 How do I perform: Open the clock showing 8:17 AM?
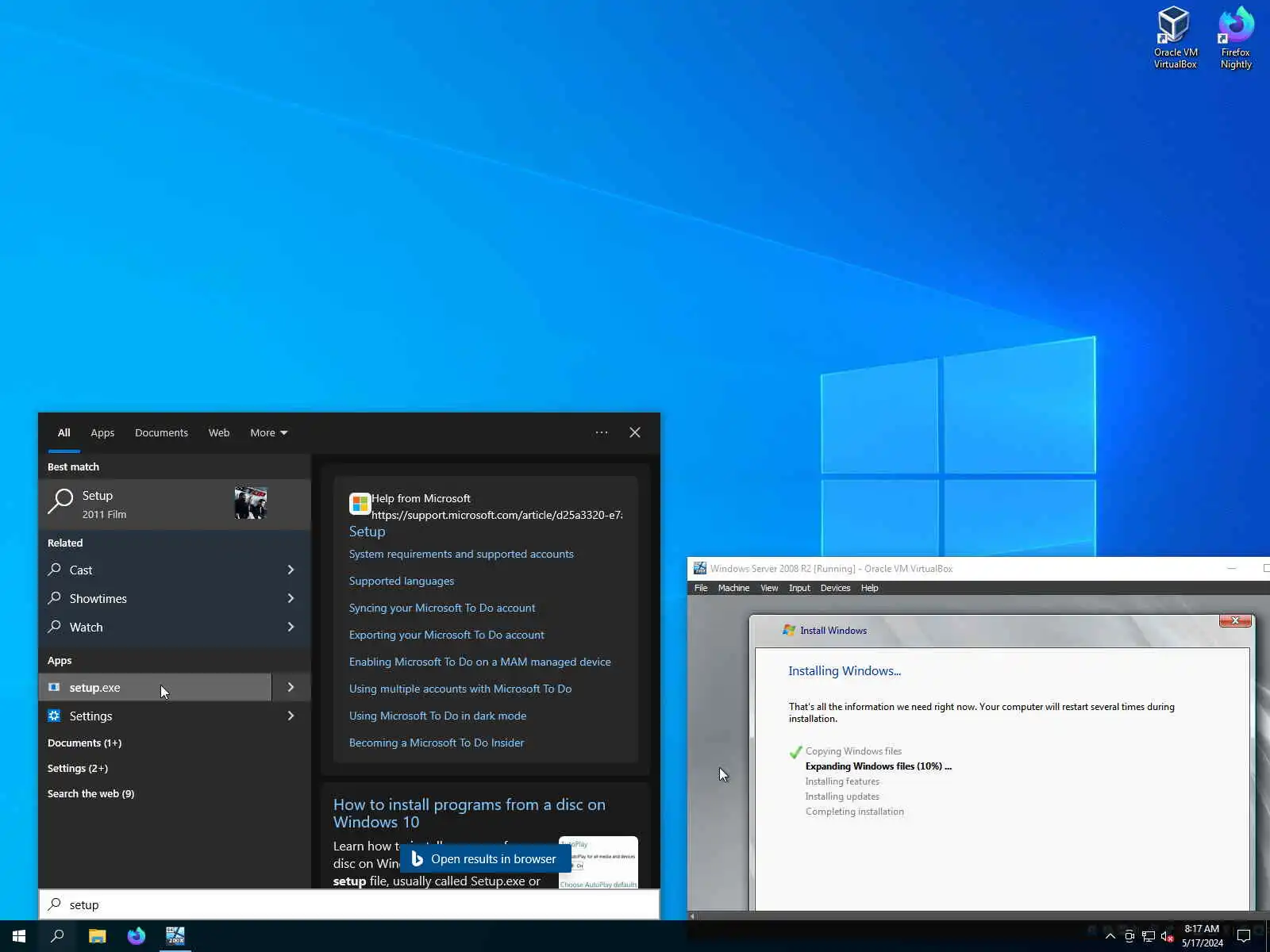(x=1202, y=936)
